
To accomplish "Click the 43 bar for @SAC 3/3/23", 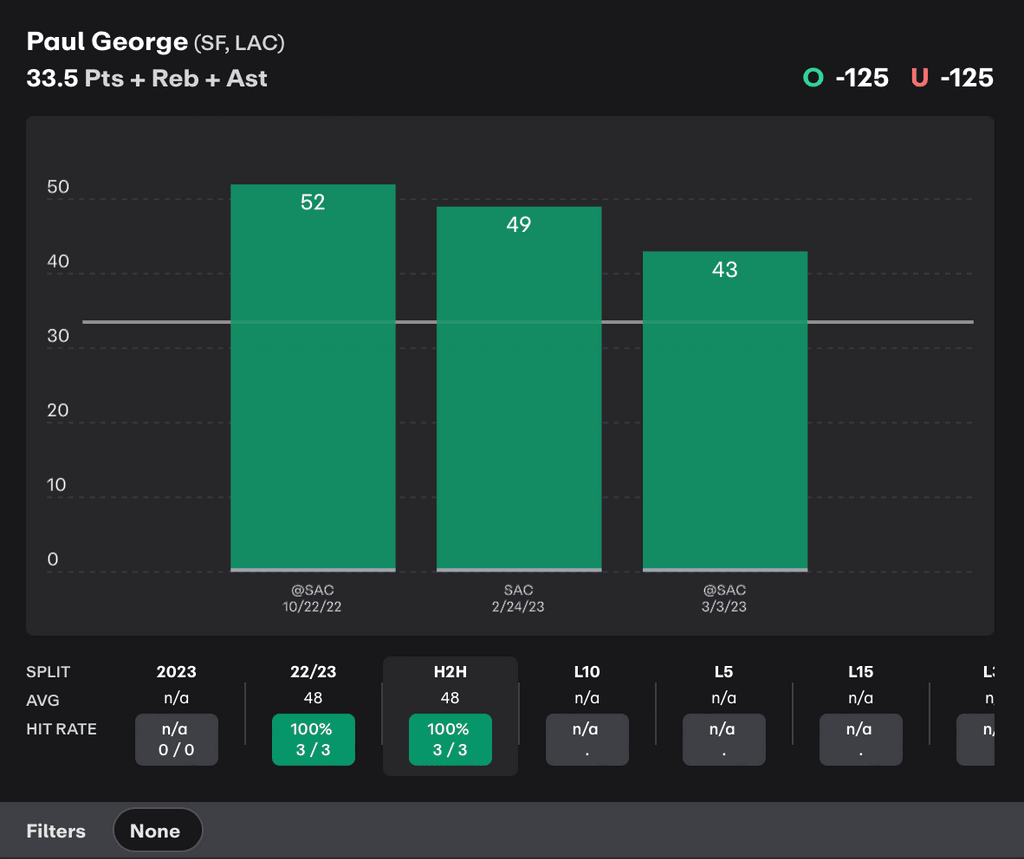I will tap(725, 412).
